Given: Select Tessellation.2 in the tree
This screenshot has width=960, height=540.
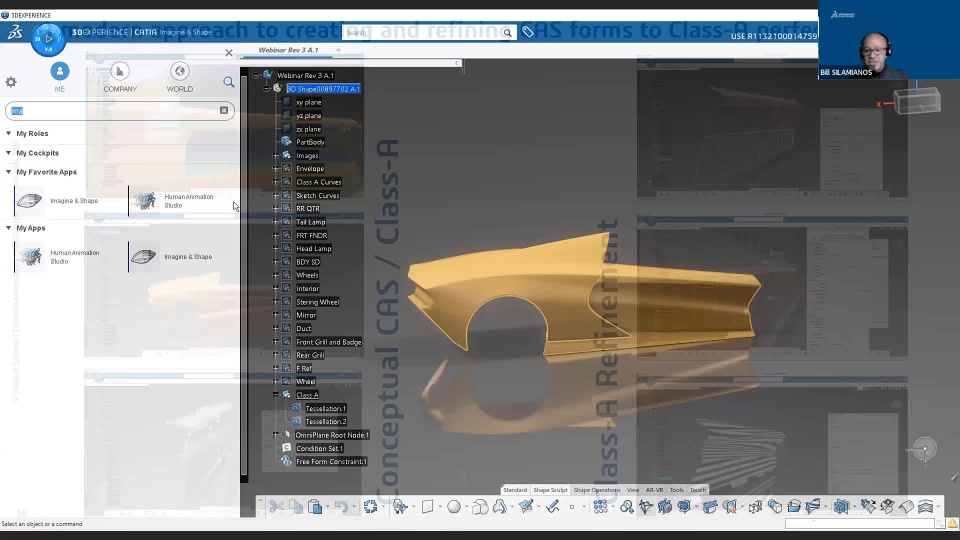Looking at the screenshot, I should 326,421.
